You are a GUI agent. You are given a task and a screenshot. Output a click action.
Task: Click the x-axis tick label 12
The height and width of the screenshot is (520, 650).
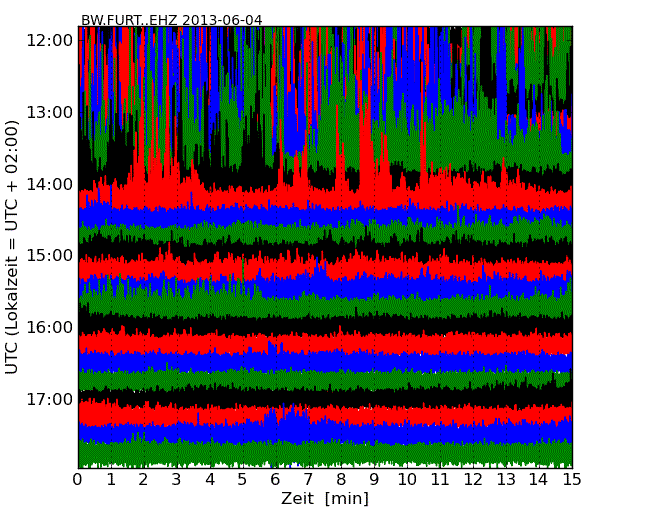click(x=473, y=480)
